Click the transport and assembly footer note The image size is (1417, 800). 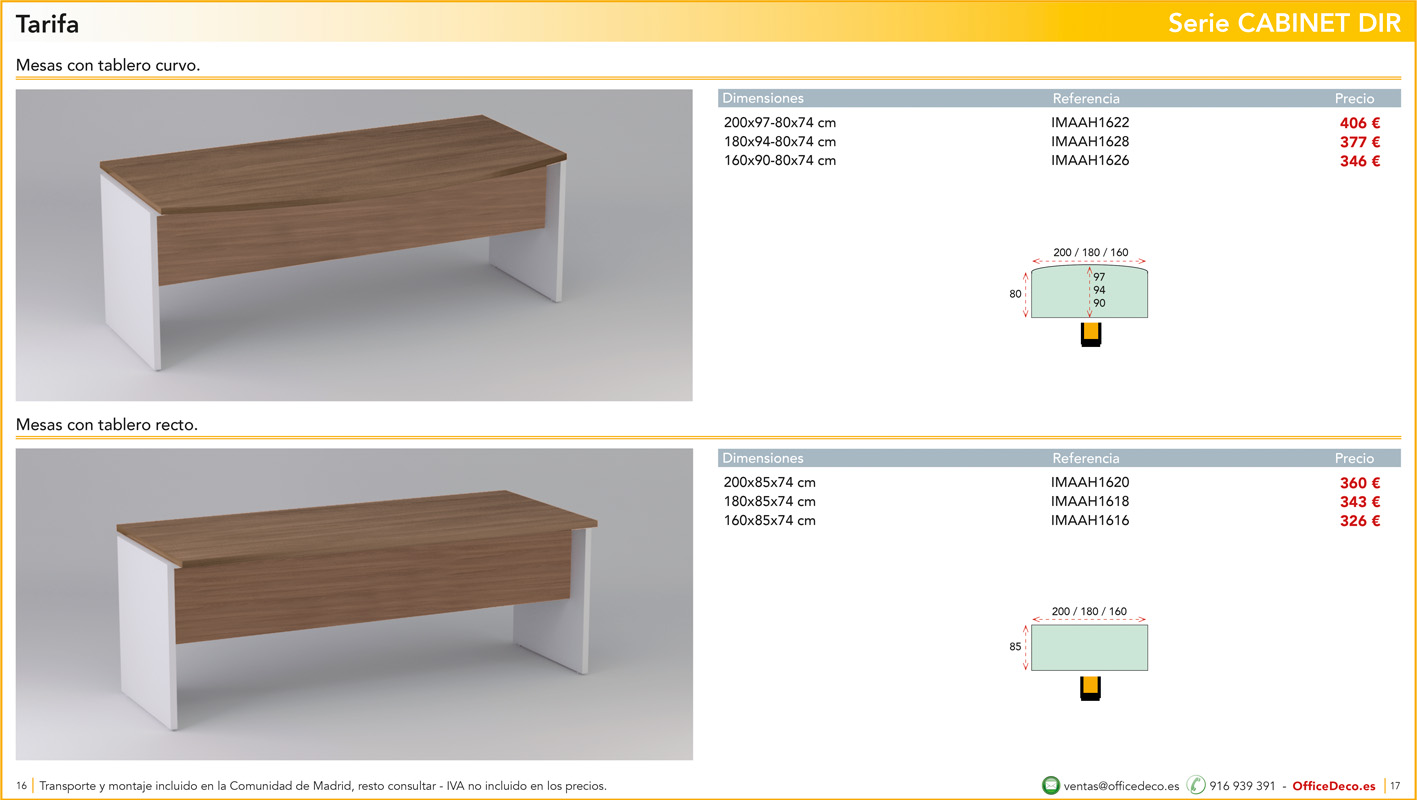[323, 786]
